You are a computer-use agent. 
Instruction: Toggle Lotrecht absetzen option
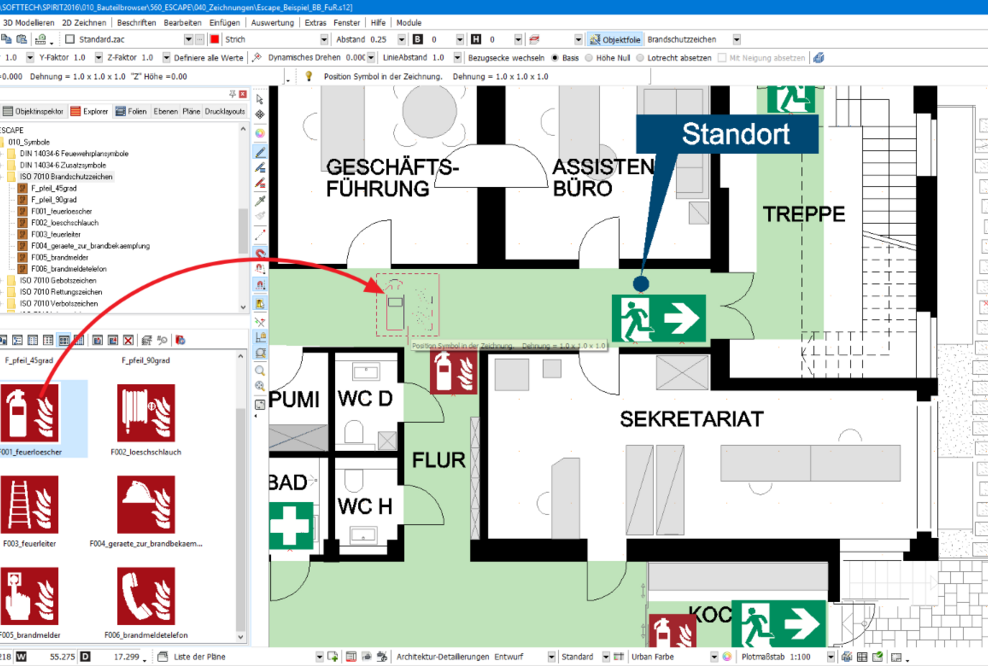[641, 57]
